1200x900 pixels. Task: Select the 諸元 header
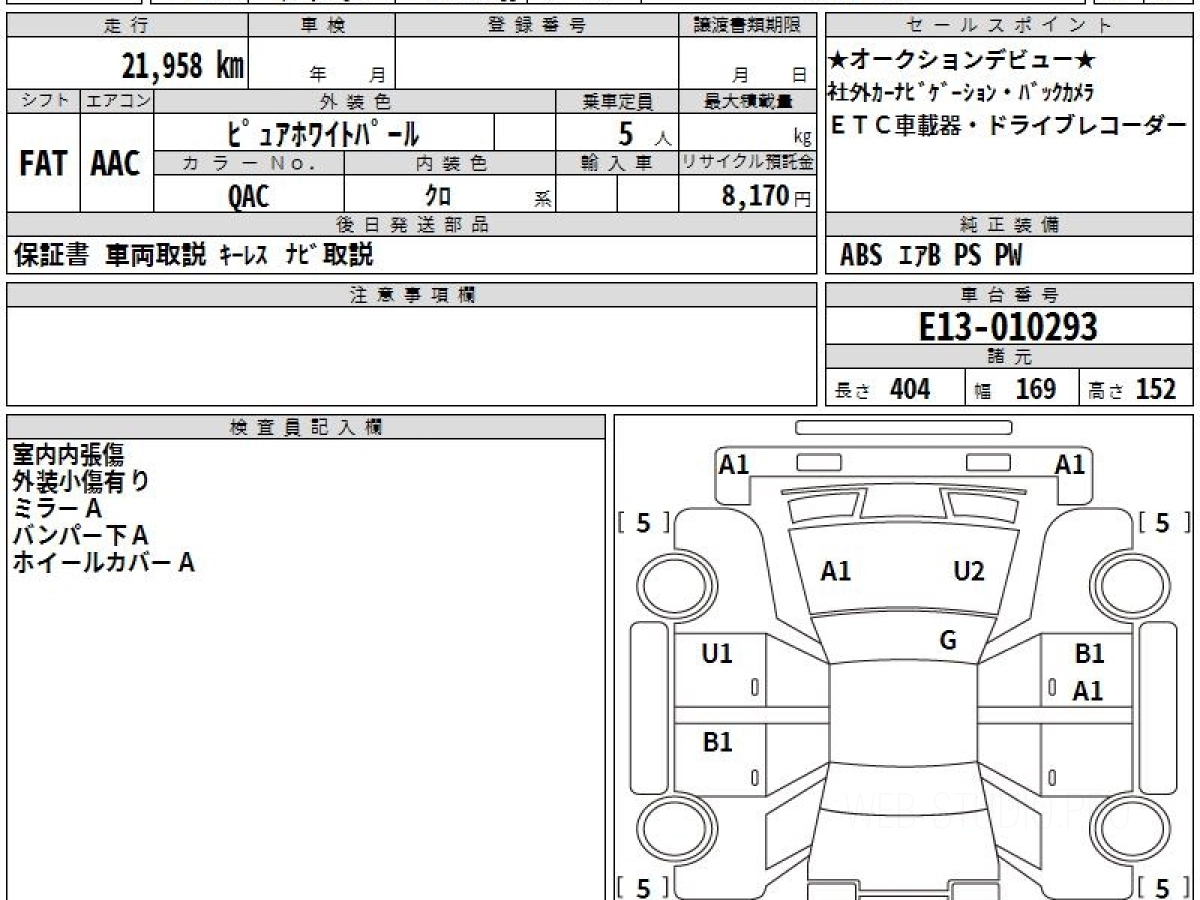tap(1010, 357)
